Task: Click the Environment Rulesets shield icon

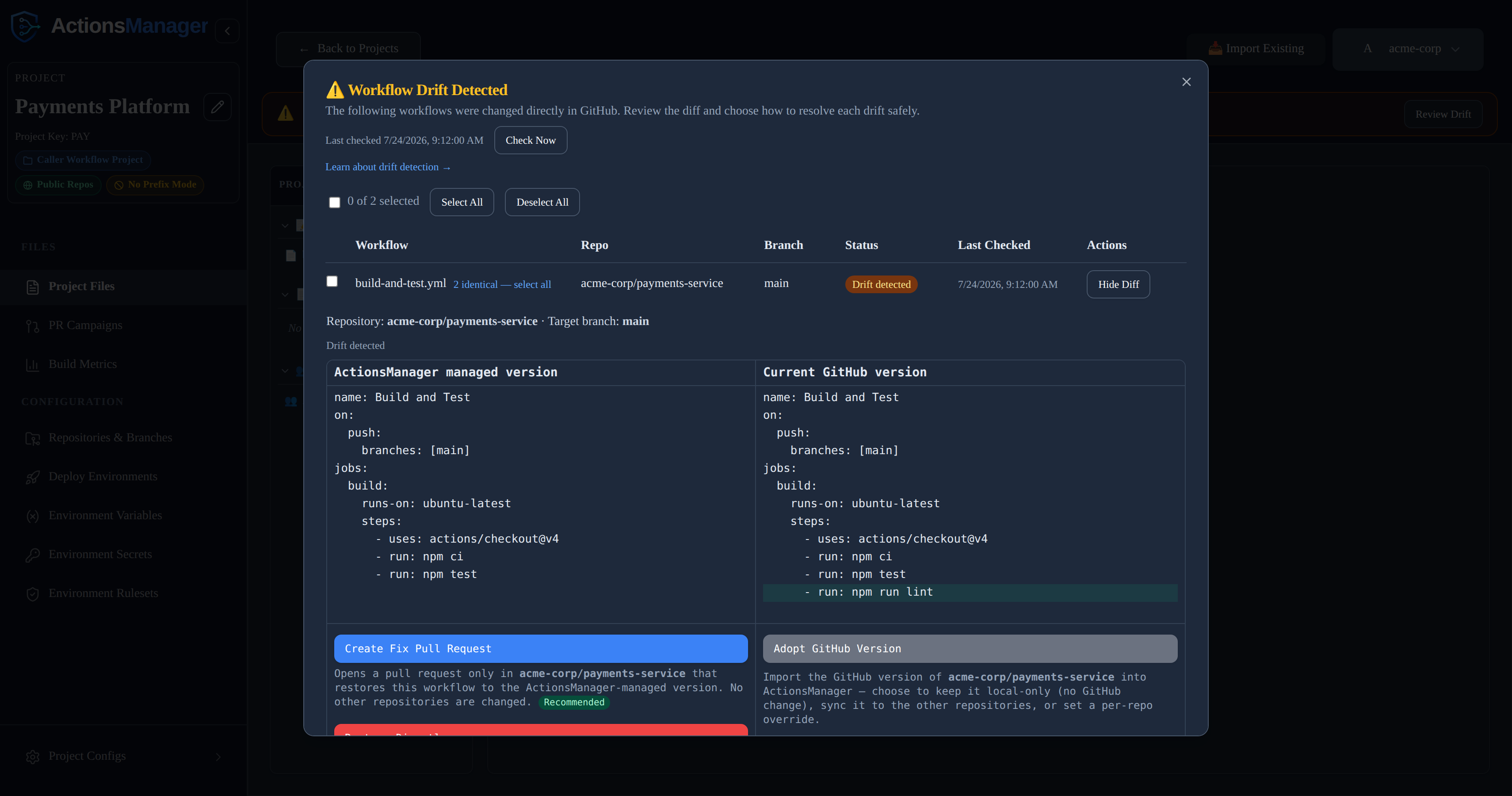Action: click(x=33, y=594)
